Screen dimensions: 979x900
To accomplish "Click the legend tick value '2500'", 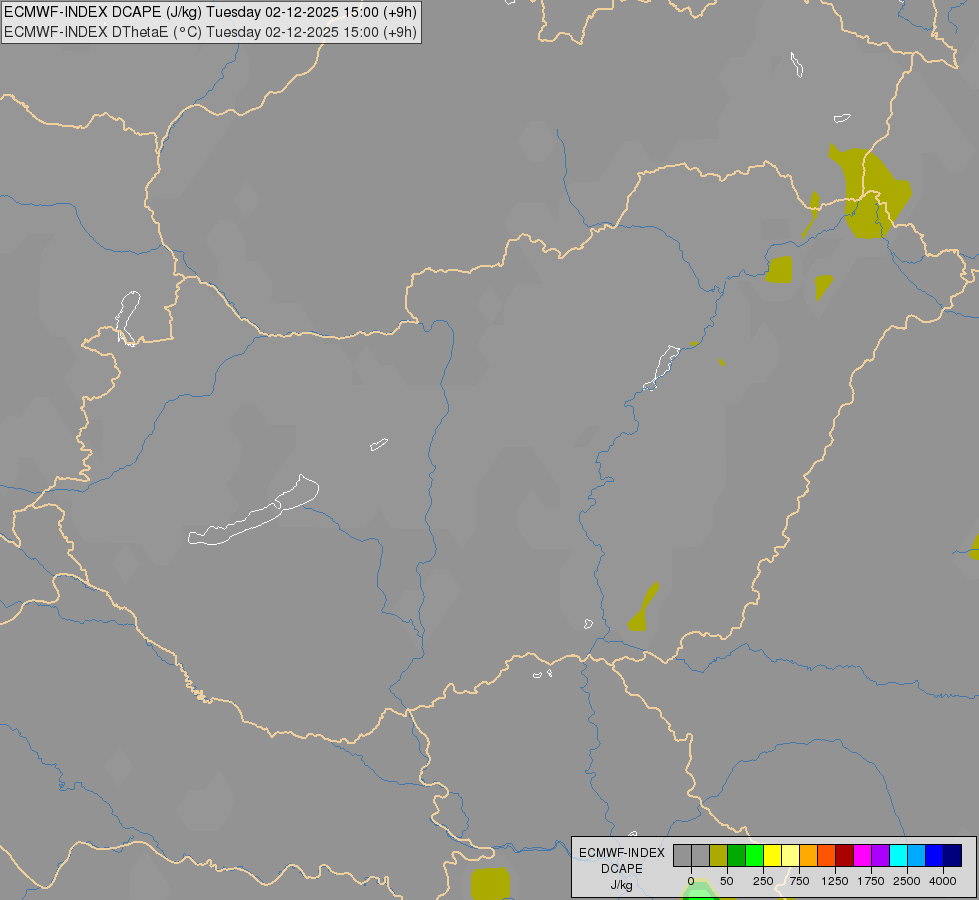I will coord(907,881).
